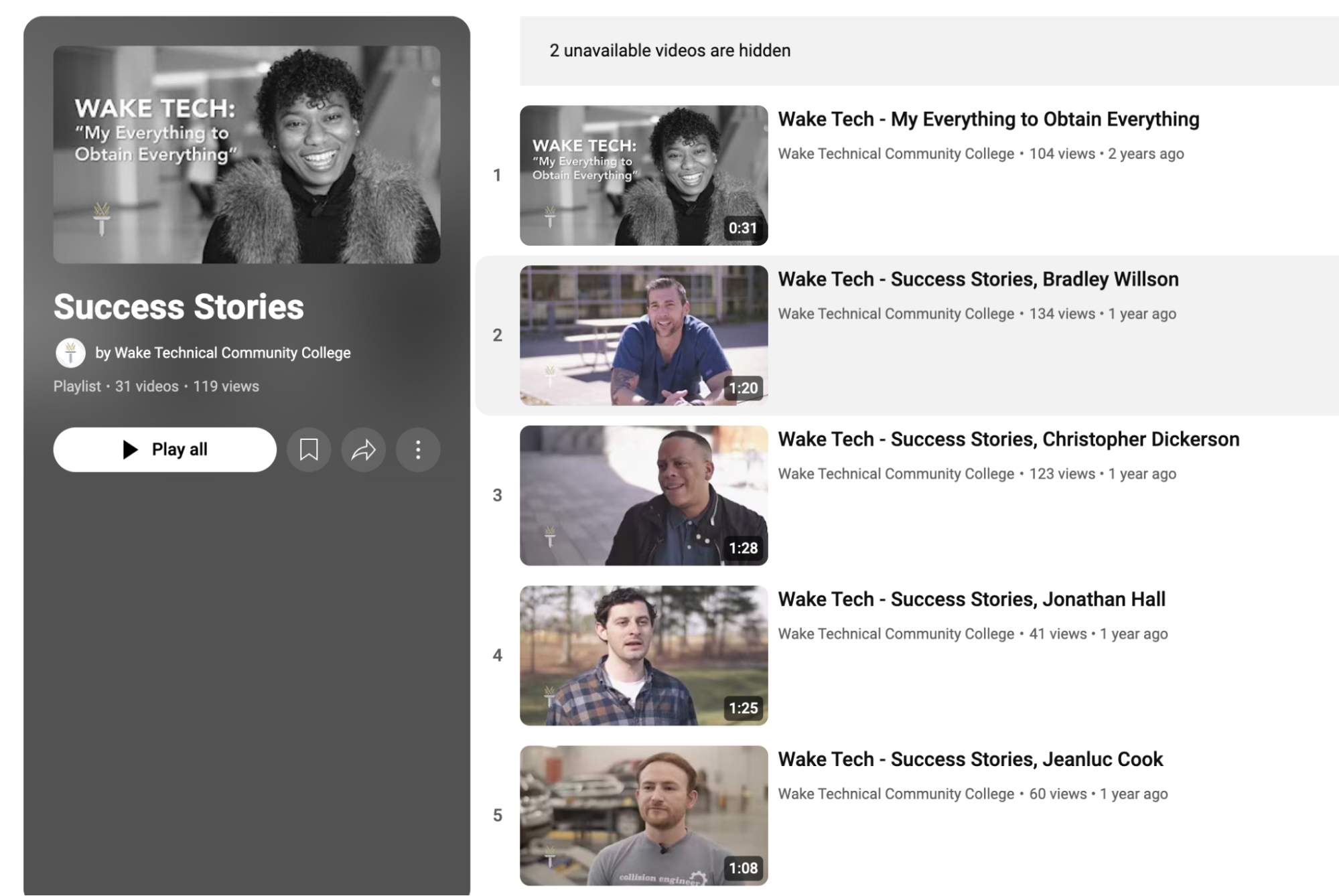Click the 123 views text
Image resolution: width=1339 pixels, height=896 pixels.
pyautogui.click(x=1062, y=474)
